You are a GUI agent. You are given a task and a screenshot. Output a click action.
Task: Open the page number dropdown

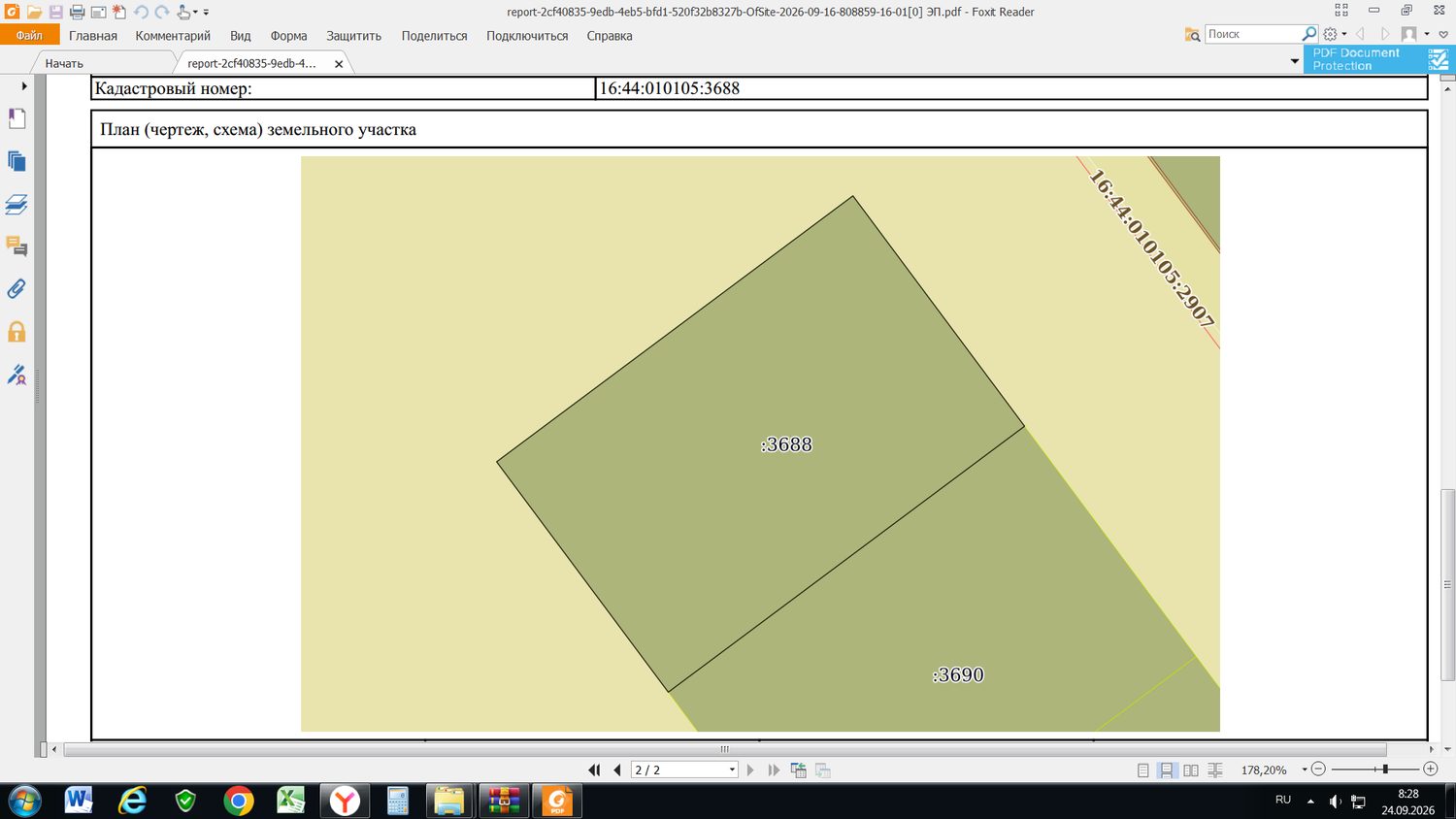[x=732, y=770]
